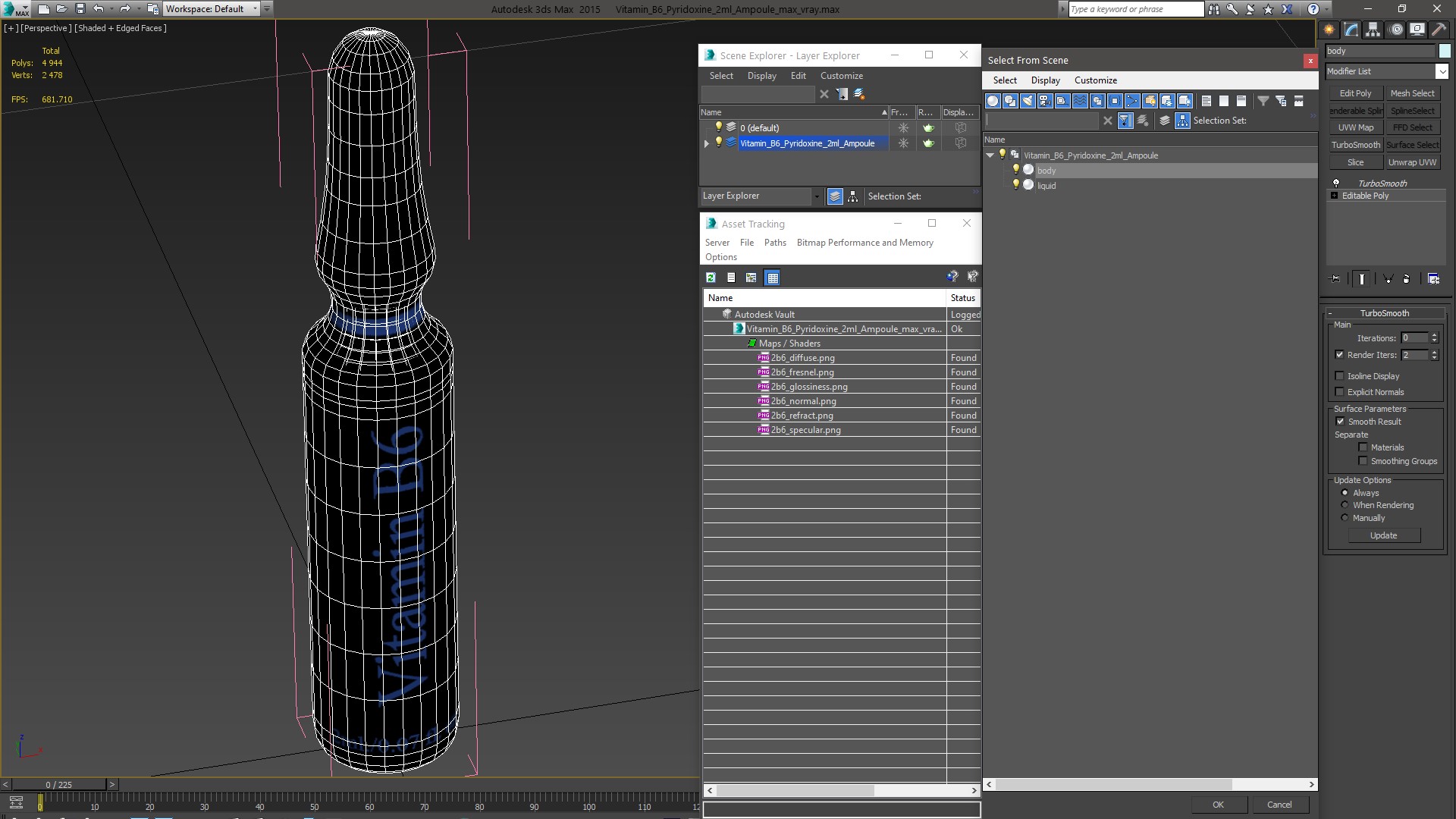
Task: Expand Vitamin_B6 layer in Scene Explorer
Action: point(707,143)
